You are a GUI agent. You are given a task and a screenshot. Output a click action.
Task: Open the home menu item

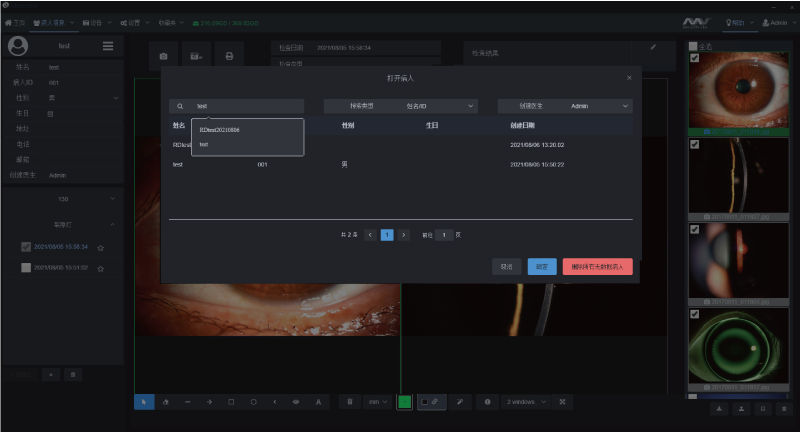(x=15, y=23)
